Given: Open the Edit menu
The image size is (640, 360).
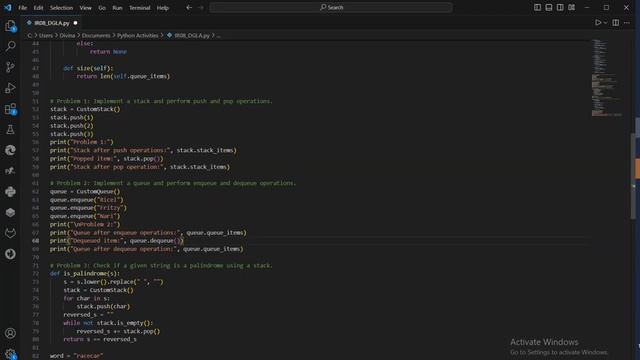Looking at the screenshot, I should [38, 8].
